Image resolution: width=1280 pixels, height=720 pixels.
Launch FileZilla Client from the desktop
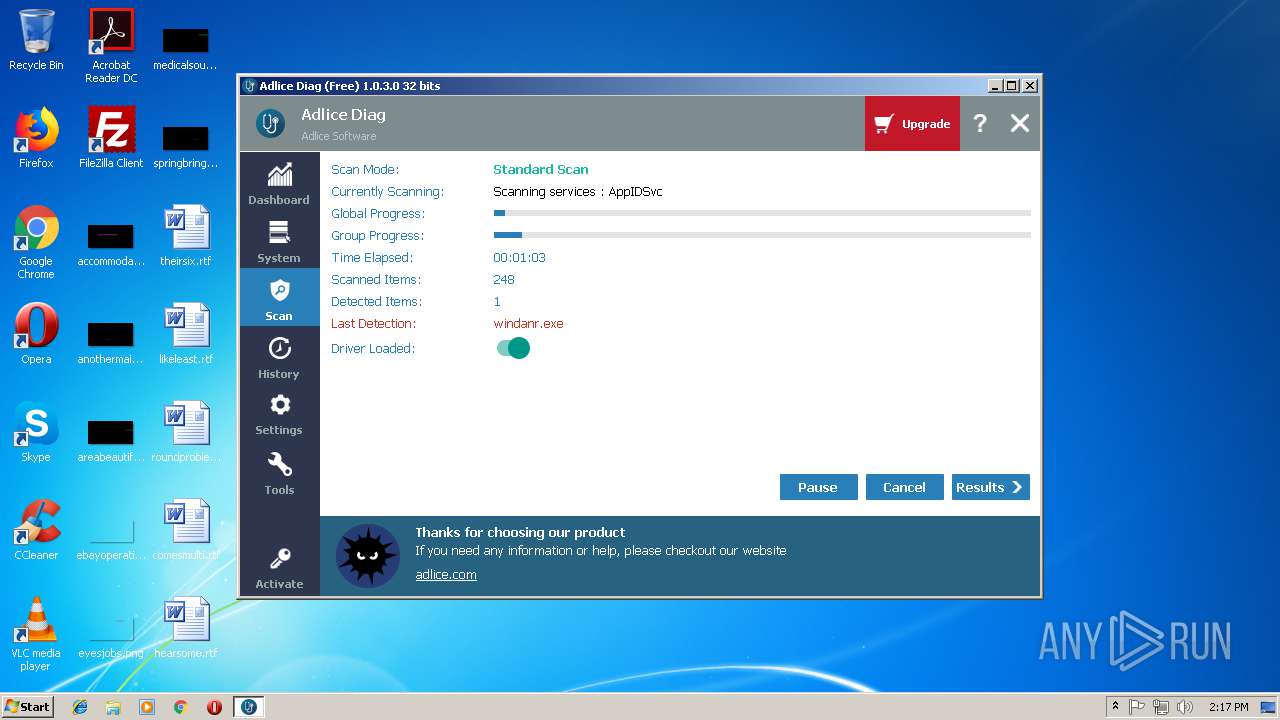(x=111, y=138)
